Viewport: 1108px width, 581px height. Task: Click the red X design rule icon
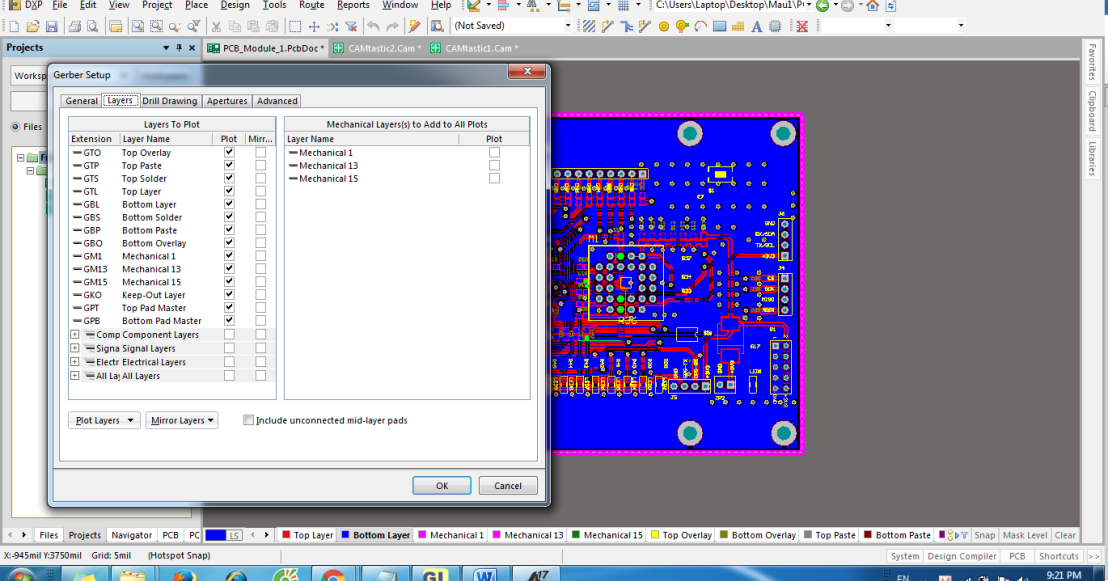tap(802, 26)
